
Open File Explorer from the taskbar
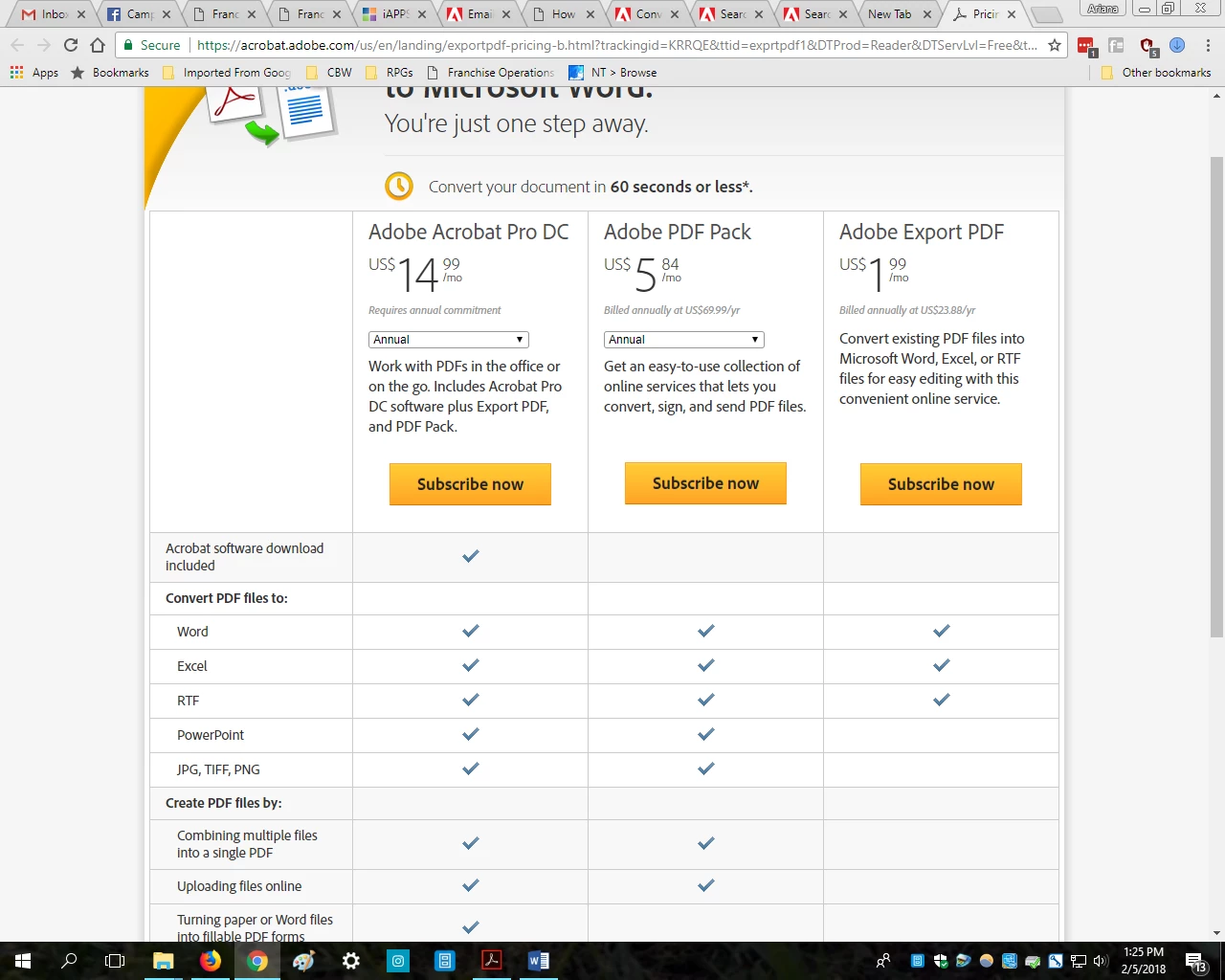pyautogui.click(x=163, y=961)
